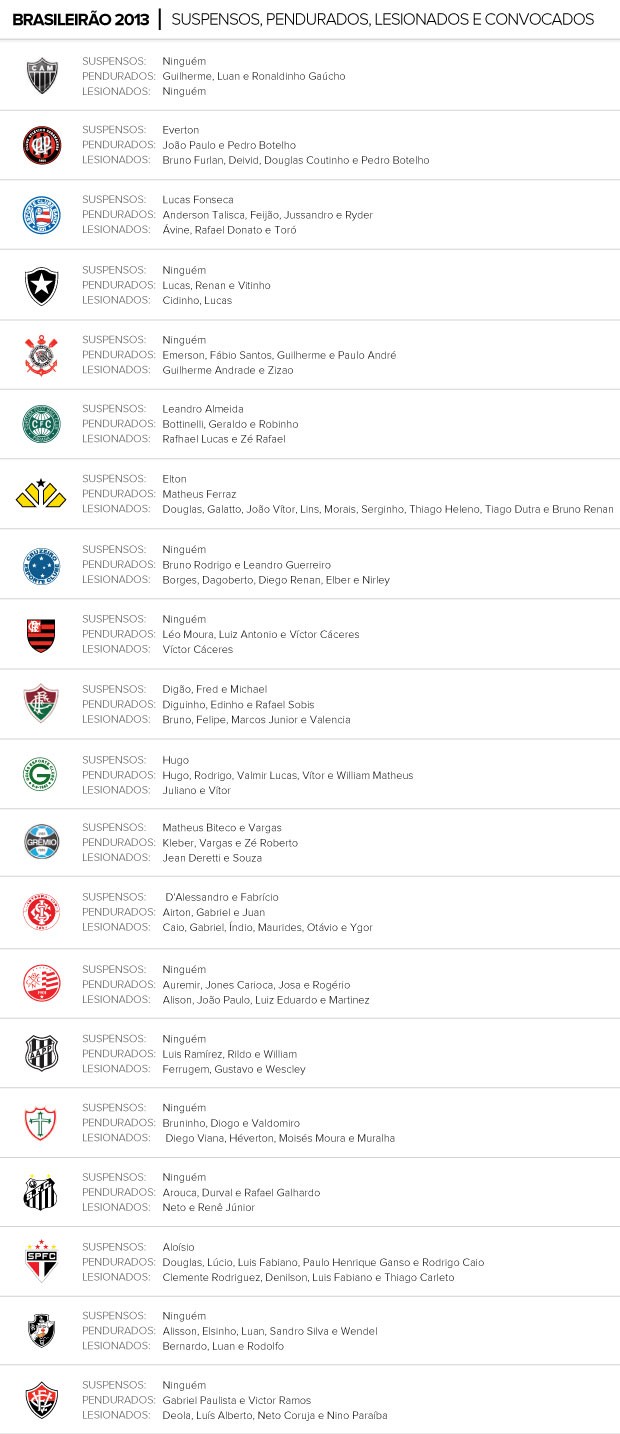Select the Vasco da Gama crest
Viewport: 620px width, 1434px height.
(x=42, y=1331)
